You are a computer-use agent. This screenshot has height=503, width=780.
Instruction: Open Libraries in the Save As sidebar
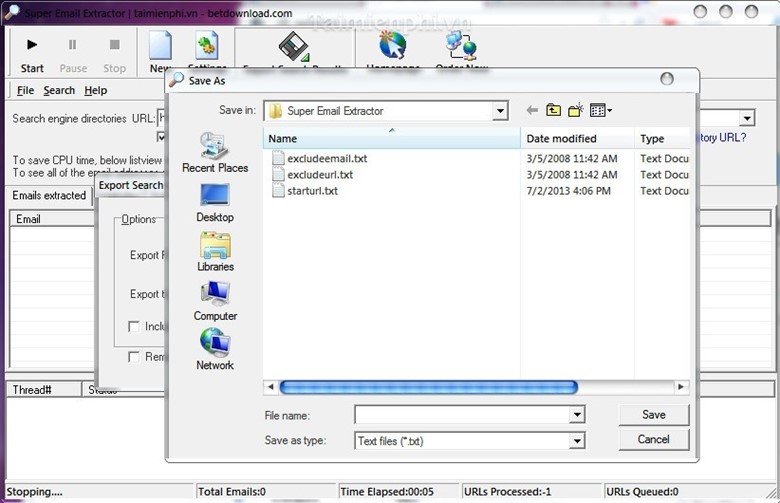pyautogui.click(x=215, y=252)
